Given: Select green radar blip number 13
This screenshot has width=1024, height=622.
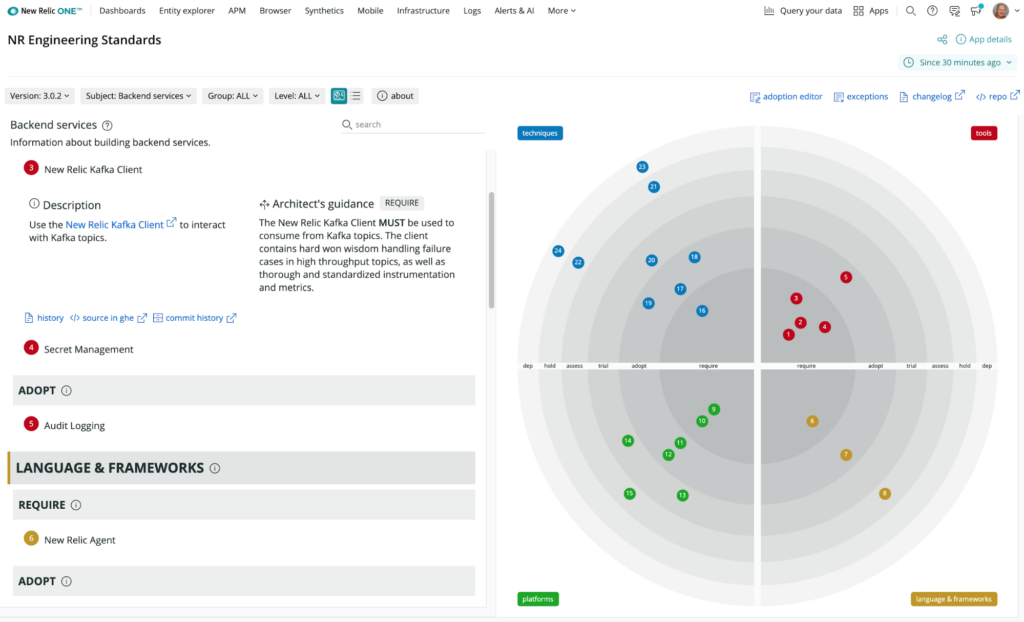Looking at the screenshot, I should (x=682, y=495).
